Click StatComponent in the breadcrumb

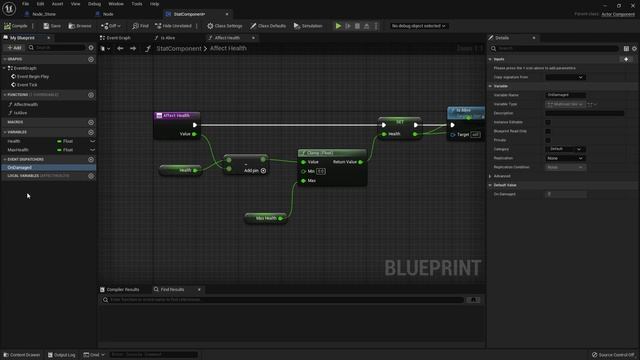179,48
